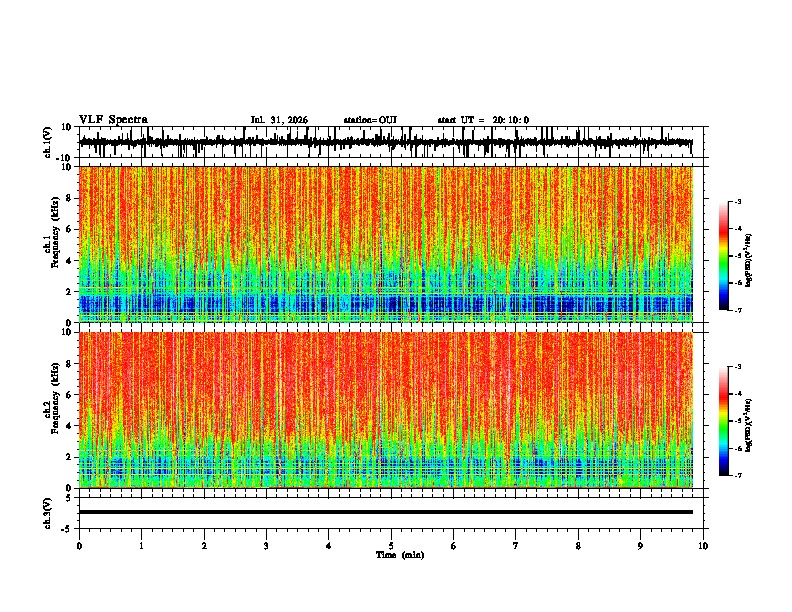This screenshot has height=612, width=792.
Task: Click the ch.2 spectrogram color scale bar
Action: [x=723, y=421]
